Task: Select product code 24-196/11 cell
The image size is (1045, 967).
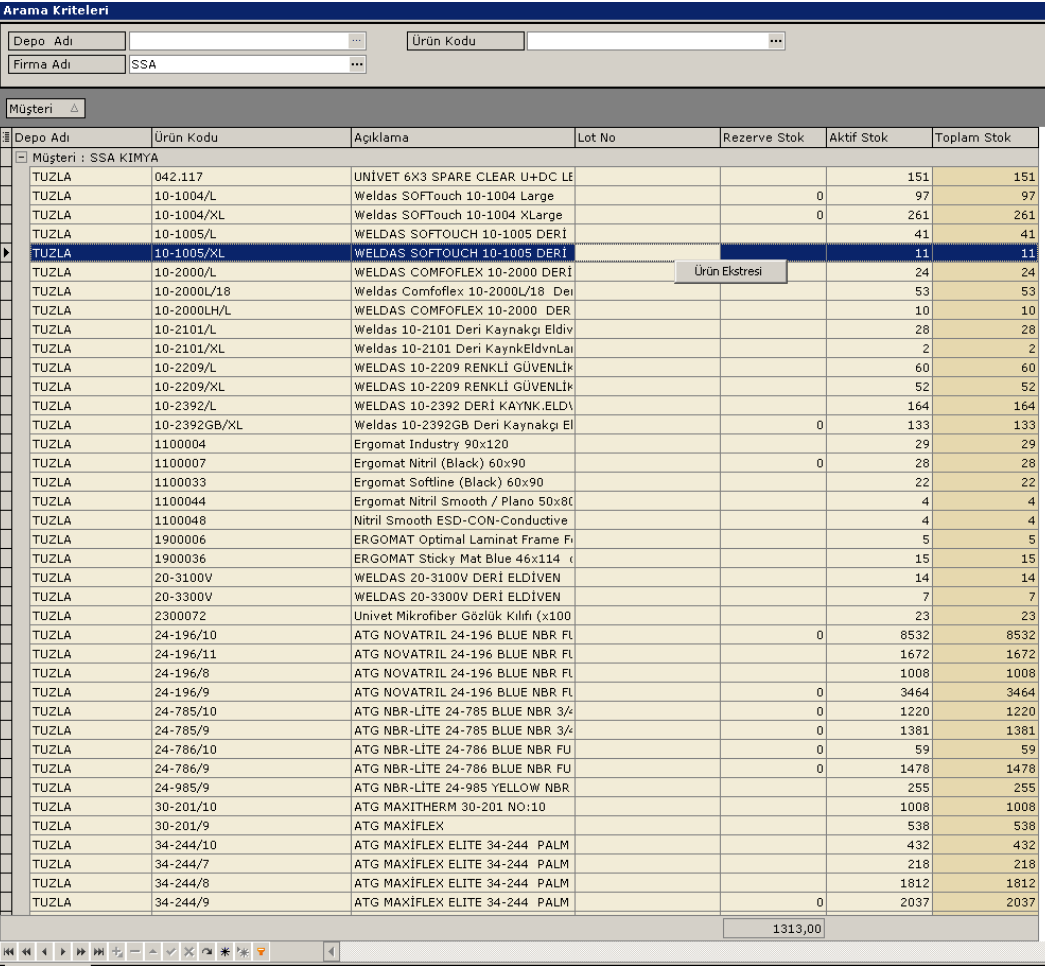Action: tap(251, 654)
